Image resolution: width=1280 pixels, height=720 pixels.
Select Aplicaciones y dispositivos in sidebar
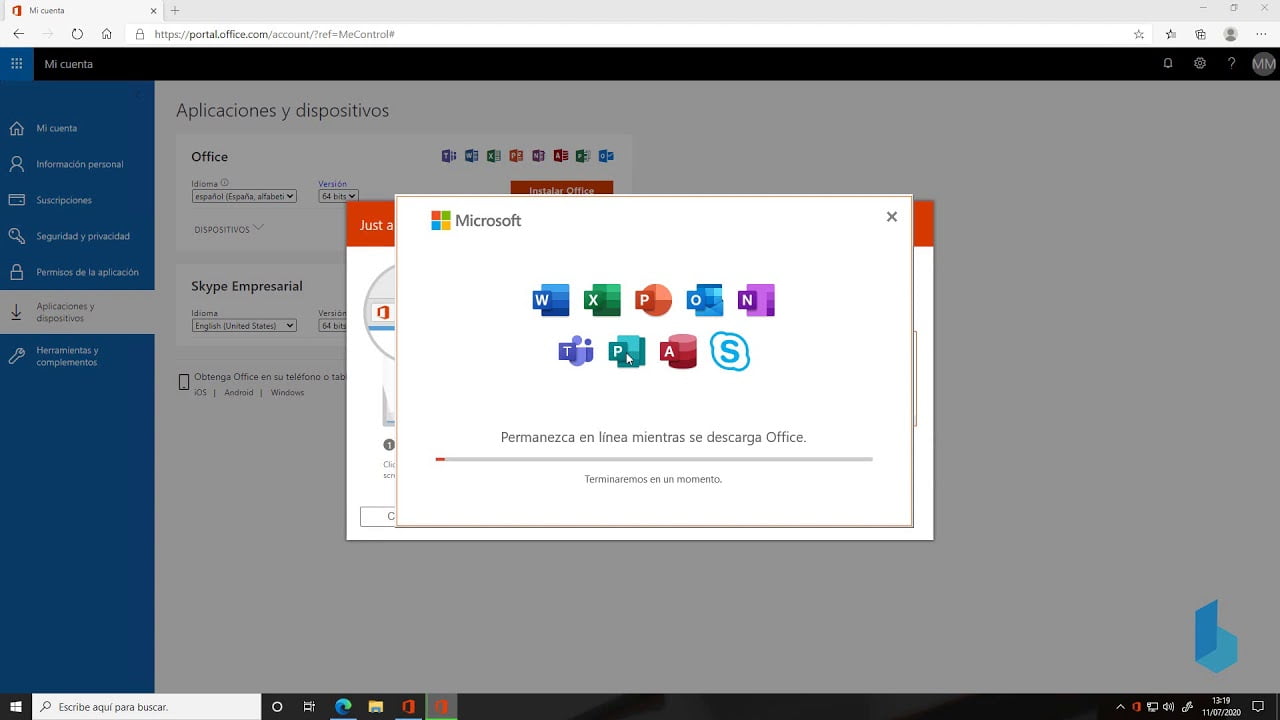pos(77,312)
